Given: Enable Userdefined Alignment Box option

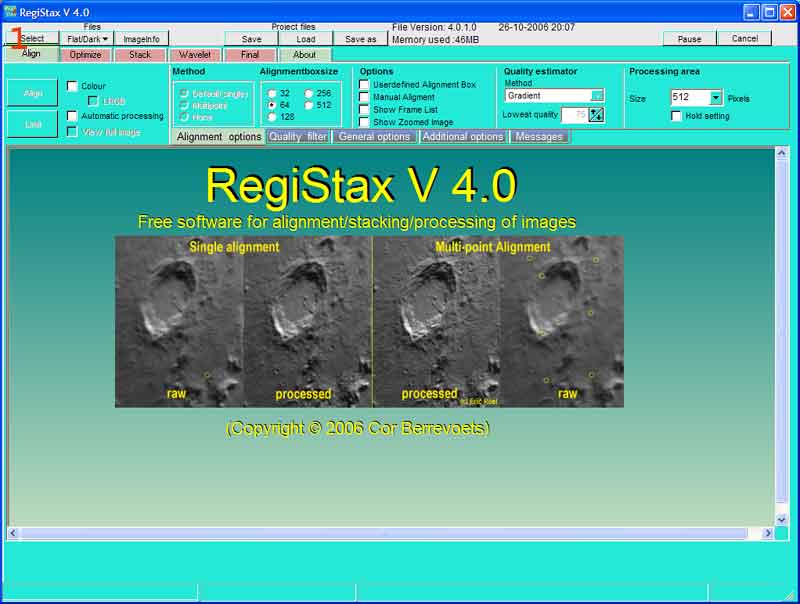Looking at the screenshot, I should pyautogui.click(x=364, y=85).
